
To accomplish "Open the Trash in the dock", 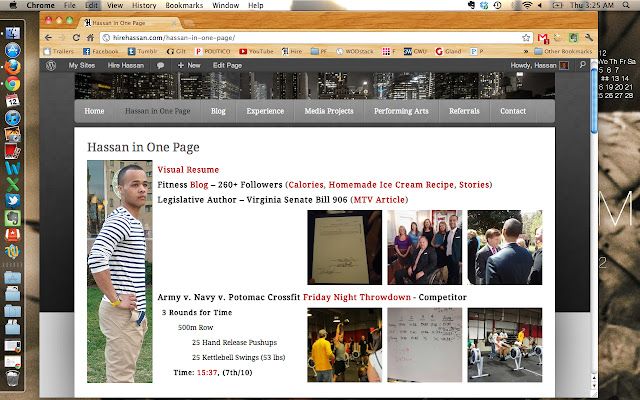I will pyautogui.click(x=13, y=378).
